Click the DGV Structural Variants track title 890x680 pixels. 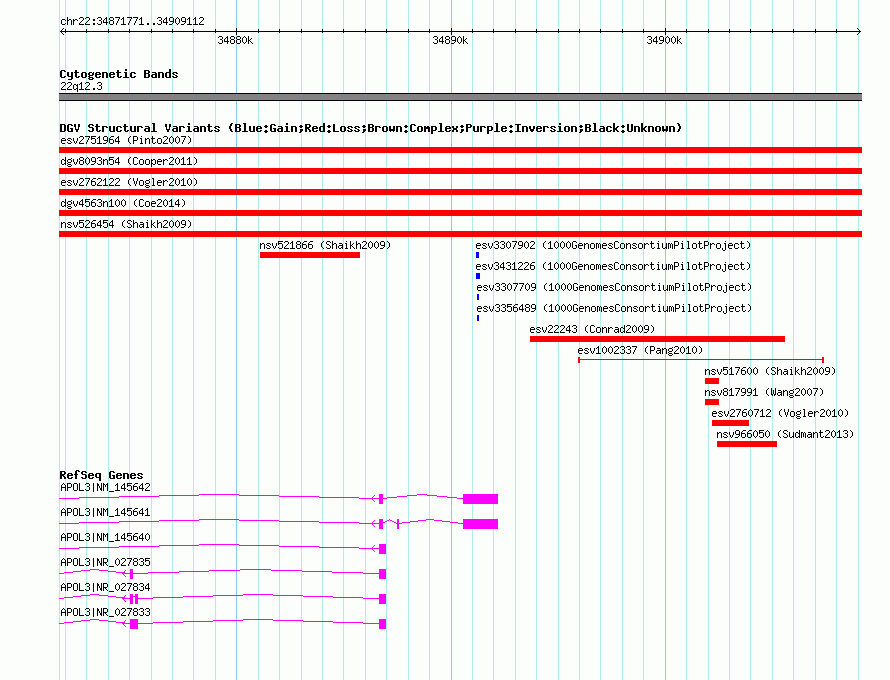371,128
